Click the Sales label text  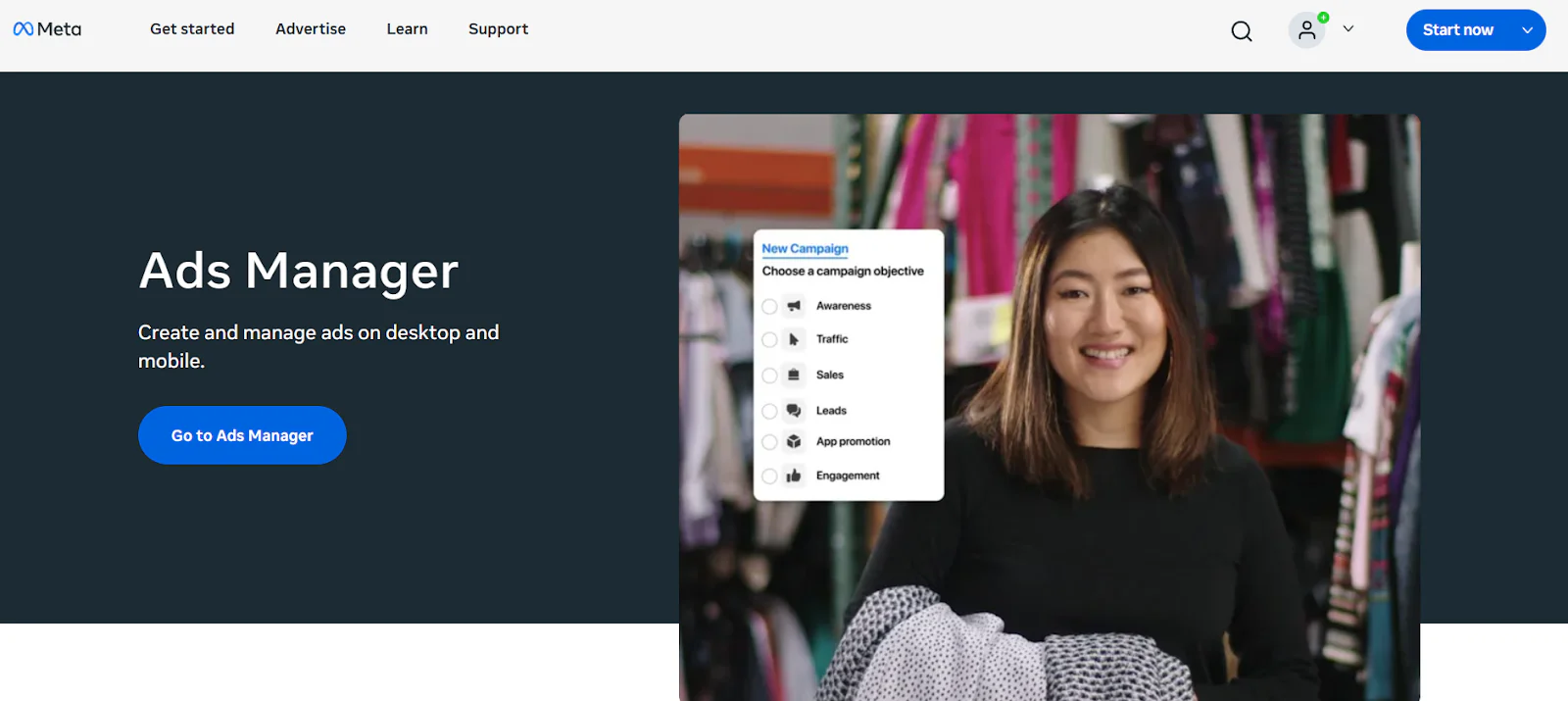(829, 375)
